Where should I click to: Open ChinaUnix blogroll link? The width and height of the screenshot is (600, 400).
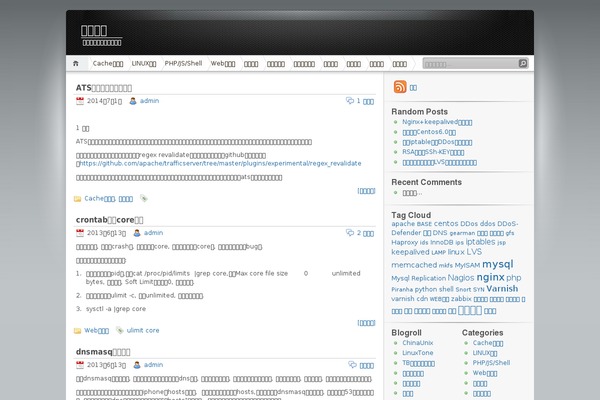(417, 343)
